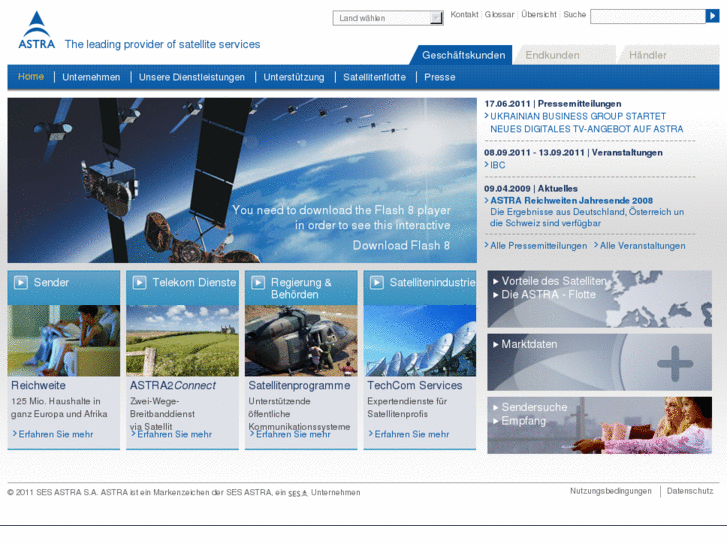The image size is (727, 545).
Task: Click the Land wählen dropdown arrow
Action: 436,18
